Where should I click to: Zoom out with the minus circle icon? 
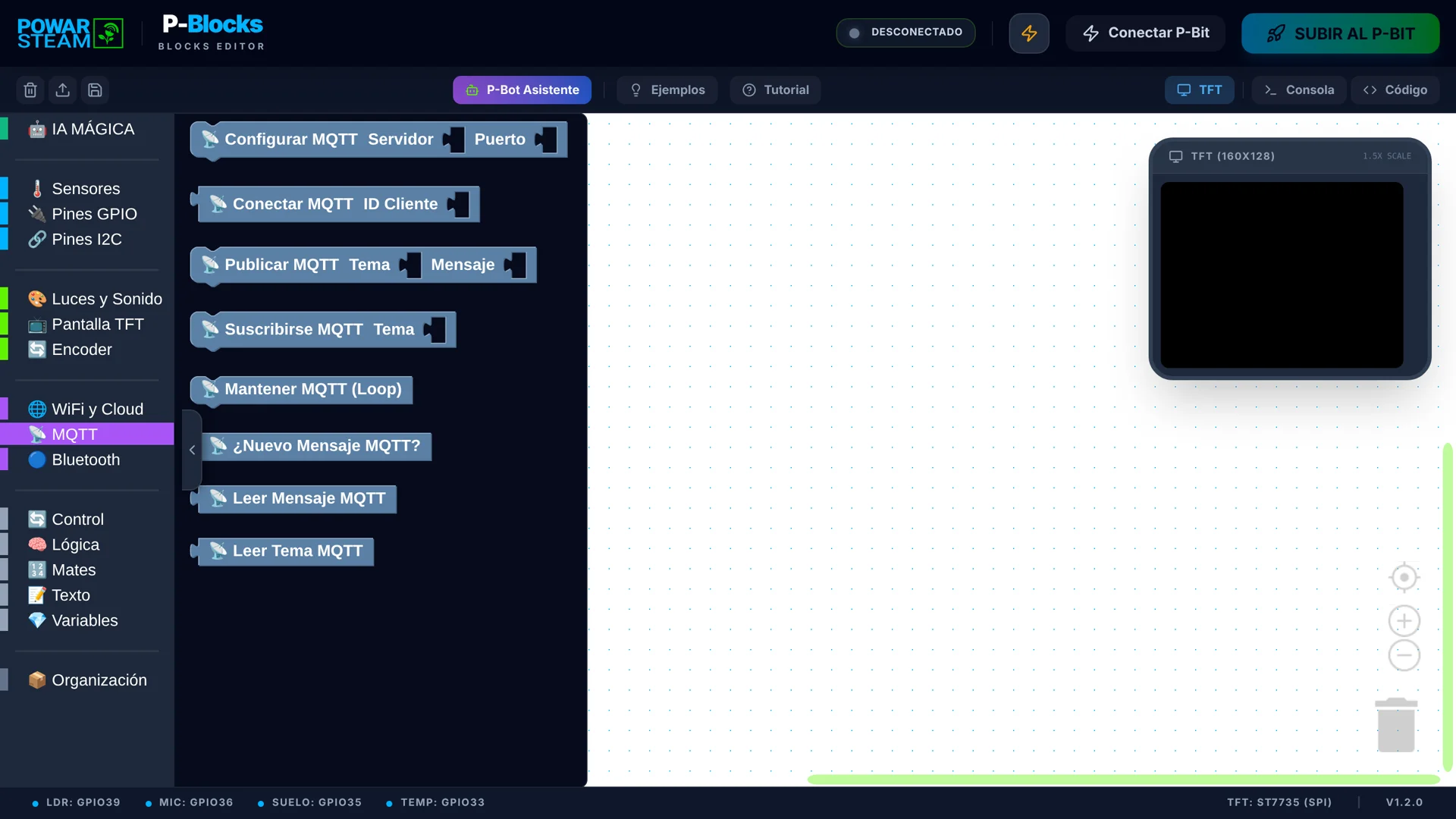click(x=1404, y=655)
